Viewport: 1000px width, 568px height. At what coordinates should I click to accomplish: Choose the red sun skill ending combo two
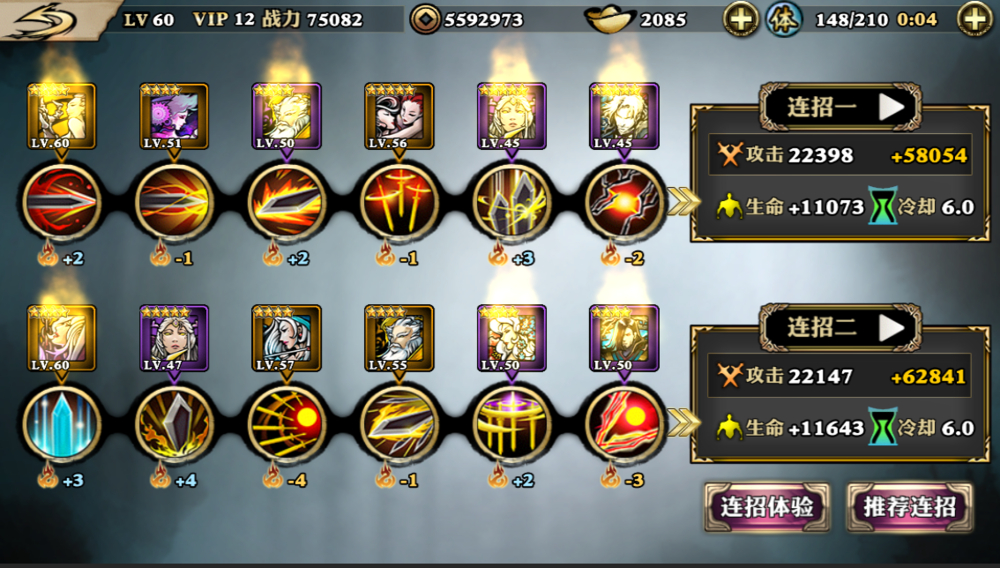624,424
